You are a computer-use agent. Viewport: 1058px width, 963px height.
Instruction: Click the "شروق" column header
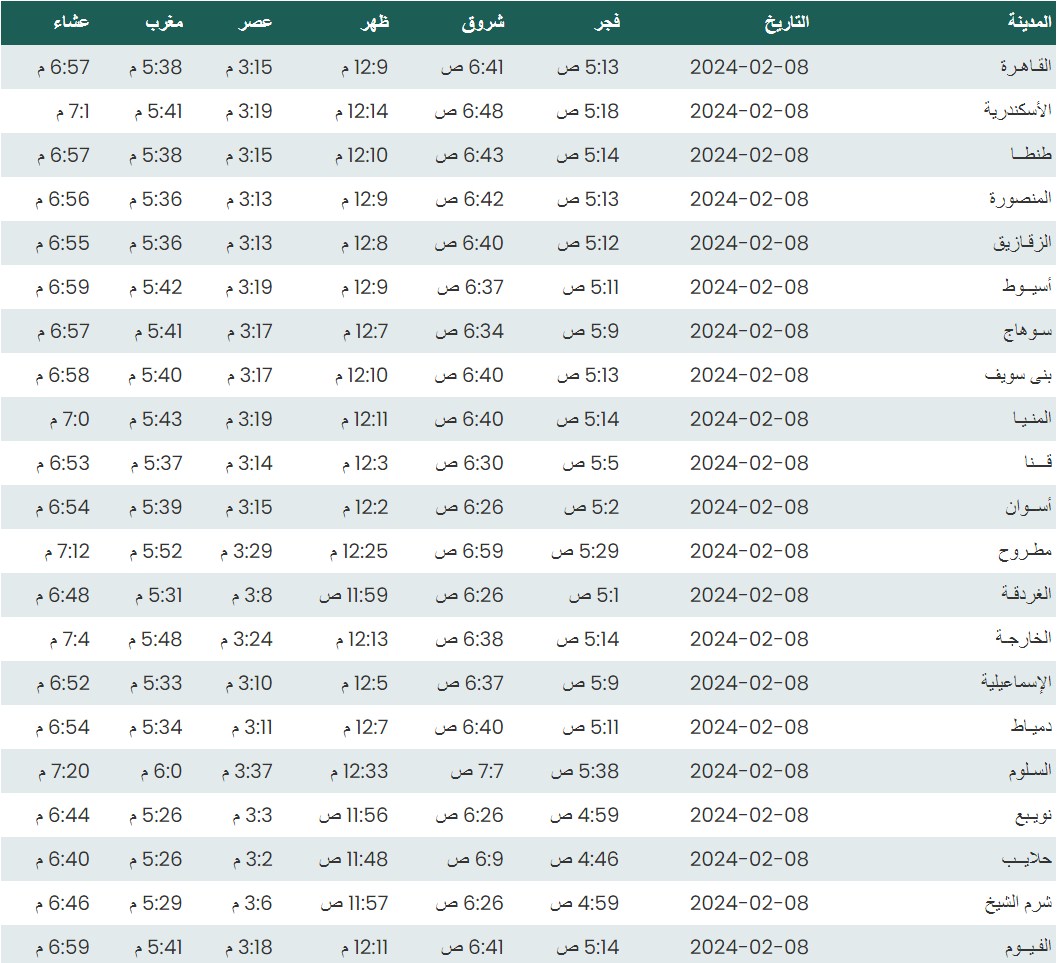tap(482, 22)
